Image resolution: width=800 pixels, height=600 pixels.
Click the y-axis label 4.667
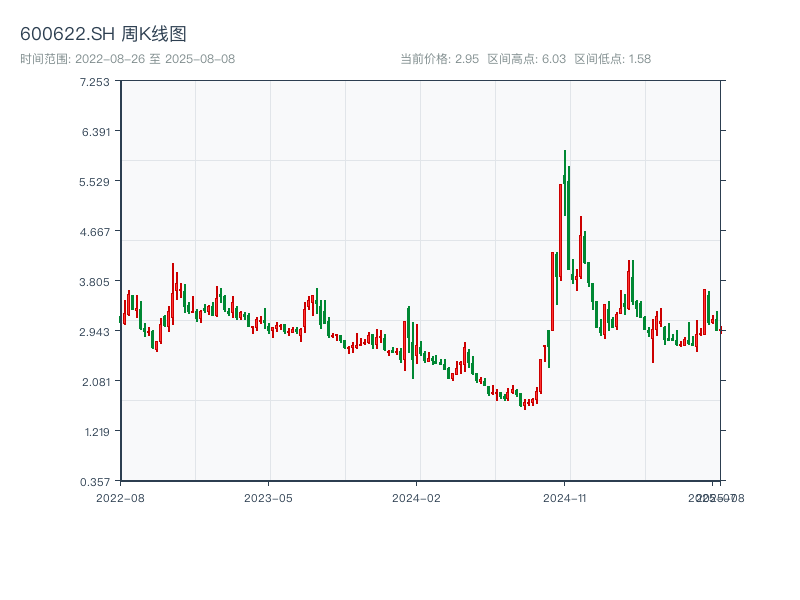coord(94,232)
